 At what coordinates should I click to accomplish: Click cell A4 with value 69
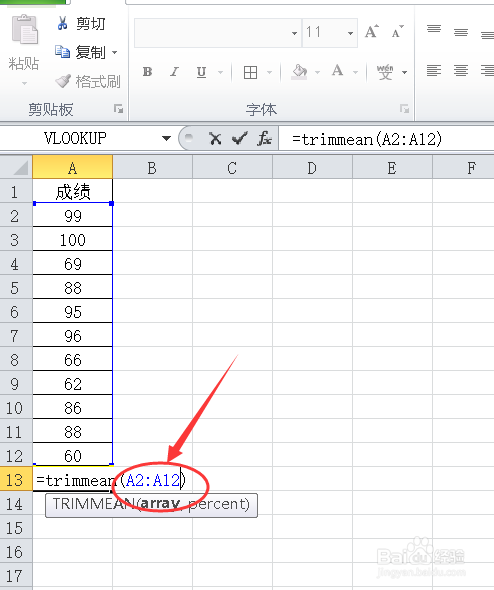coord(73,263)
